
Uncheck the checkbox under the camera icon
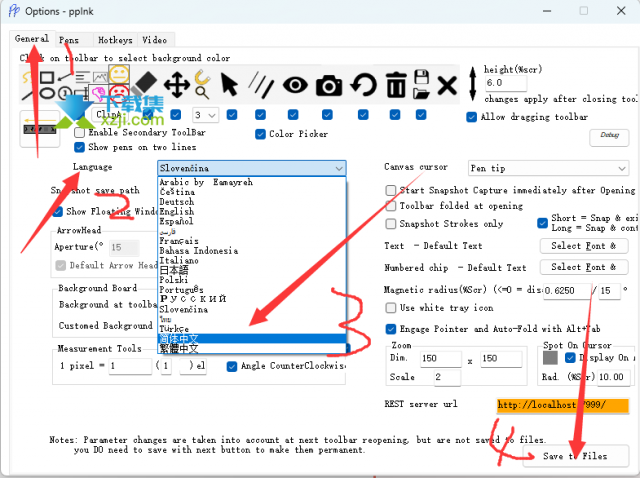[327, 115]
